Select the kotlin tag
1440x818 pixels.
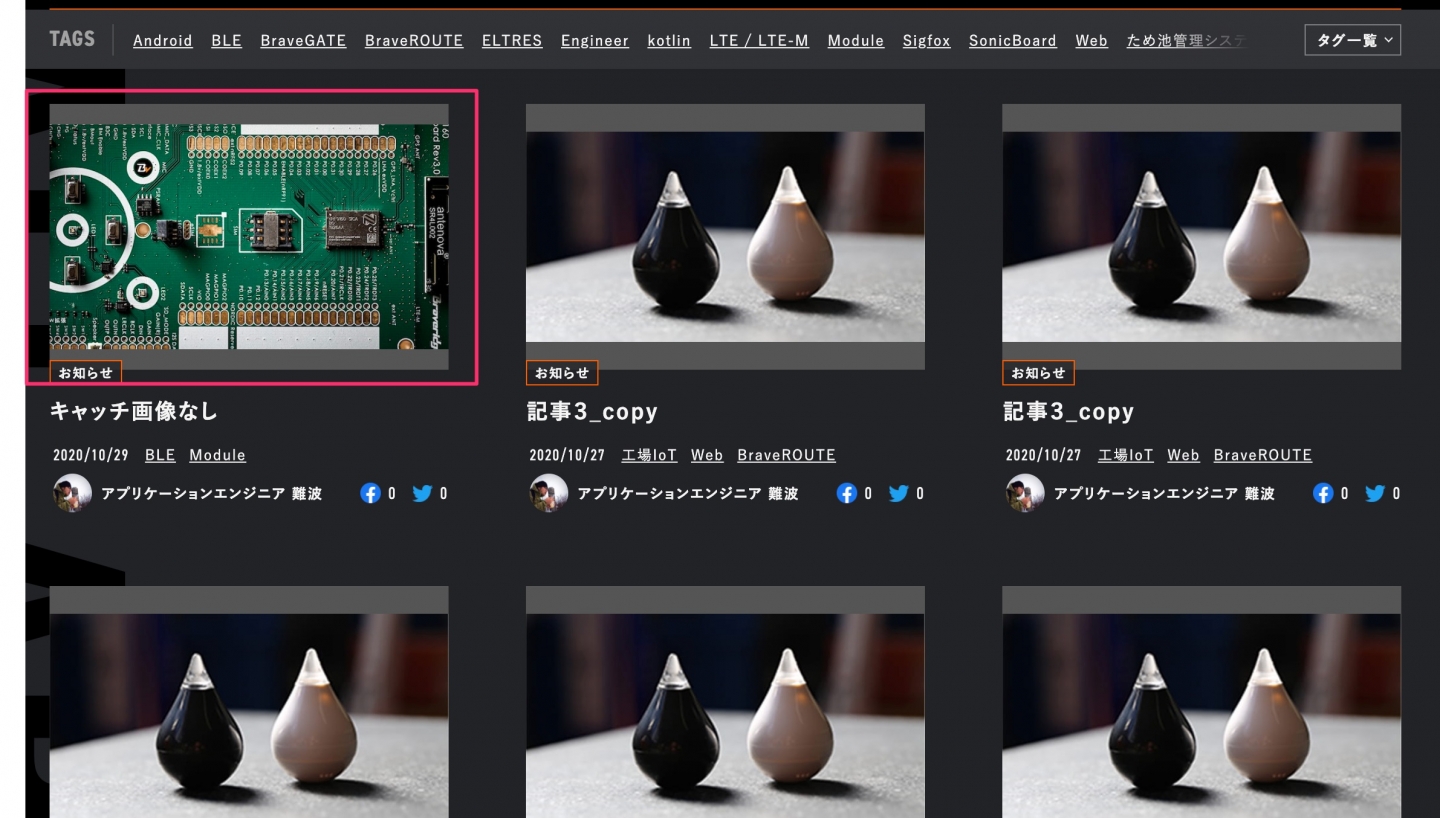point(669,41)
